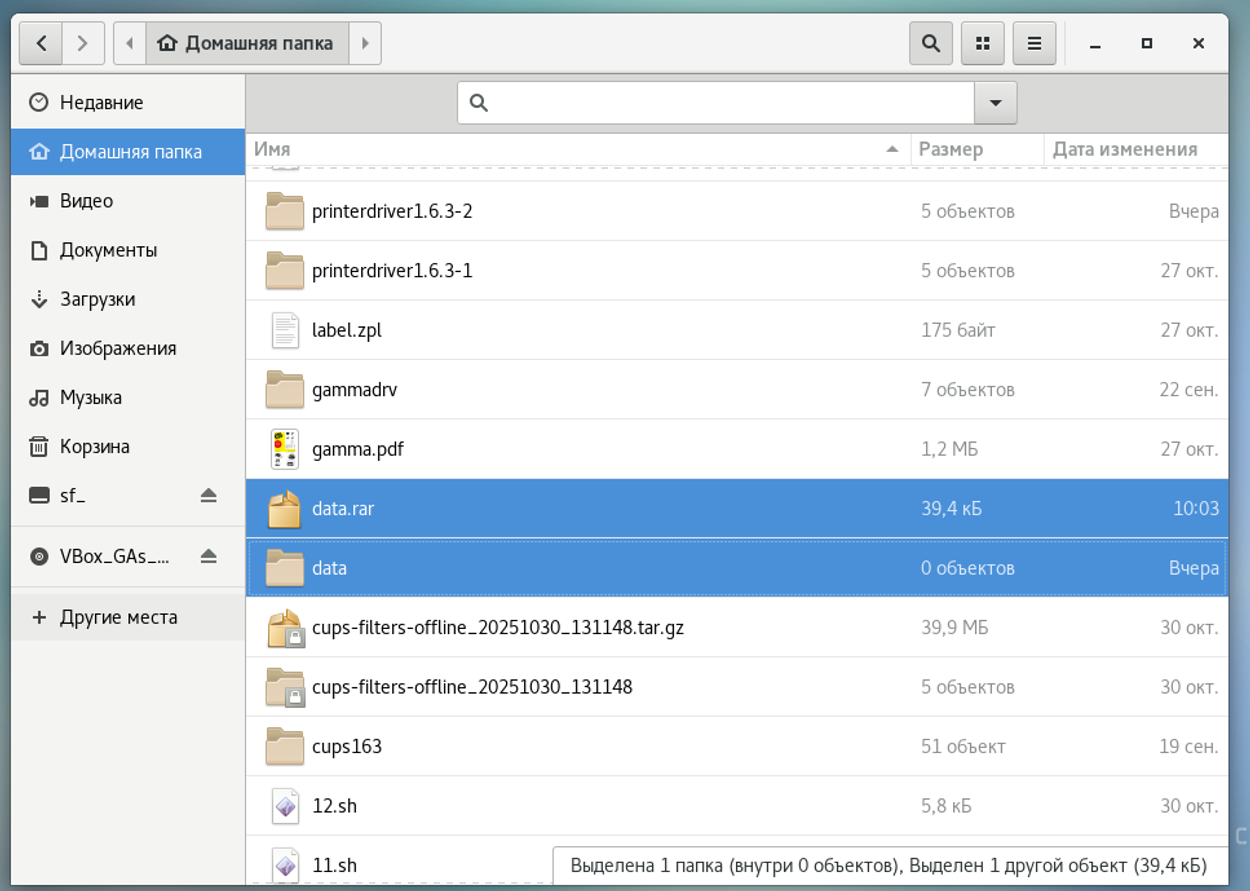The image size is (1250, 891).
Task: Open Недавние in the sidebar
Action: (x=101, y=103)
